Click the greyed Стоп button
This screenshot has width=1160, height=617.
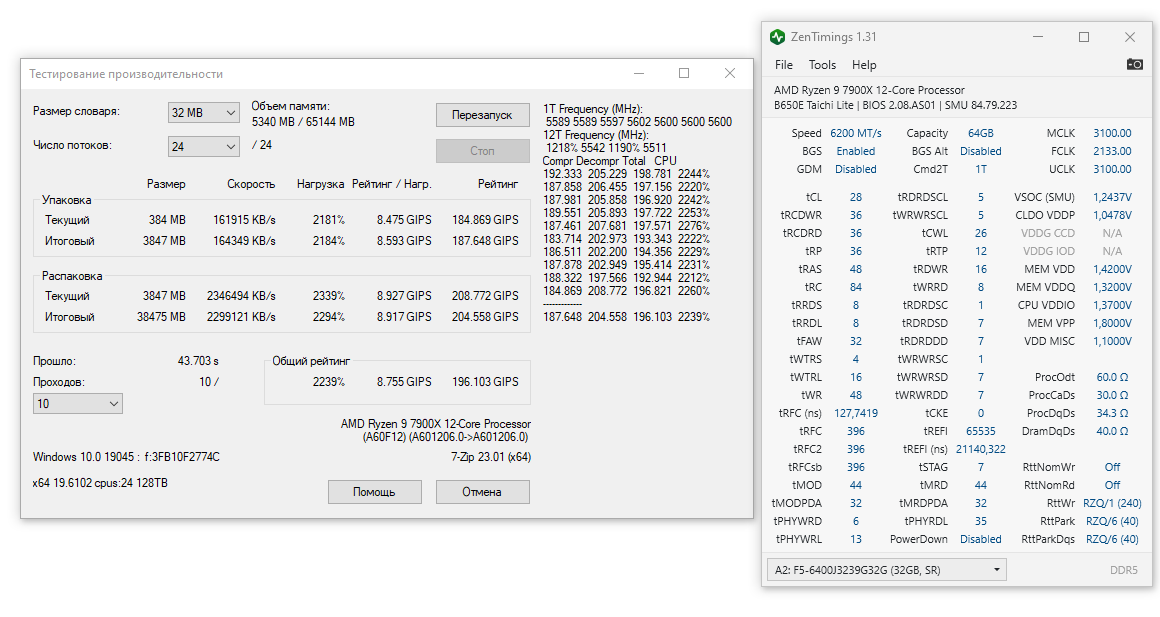point(482,150)
